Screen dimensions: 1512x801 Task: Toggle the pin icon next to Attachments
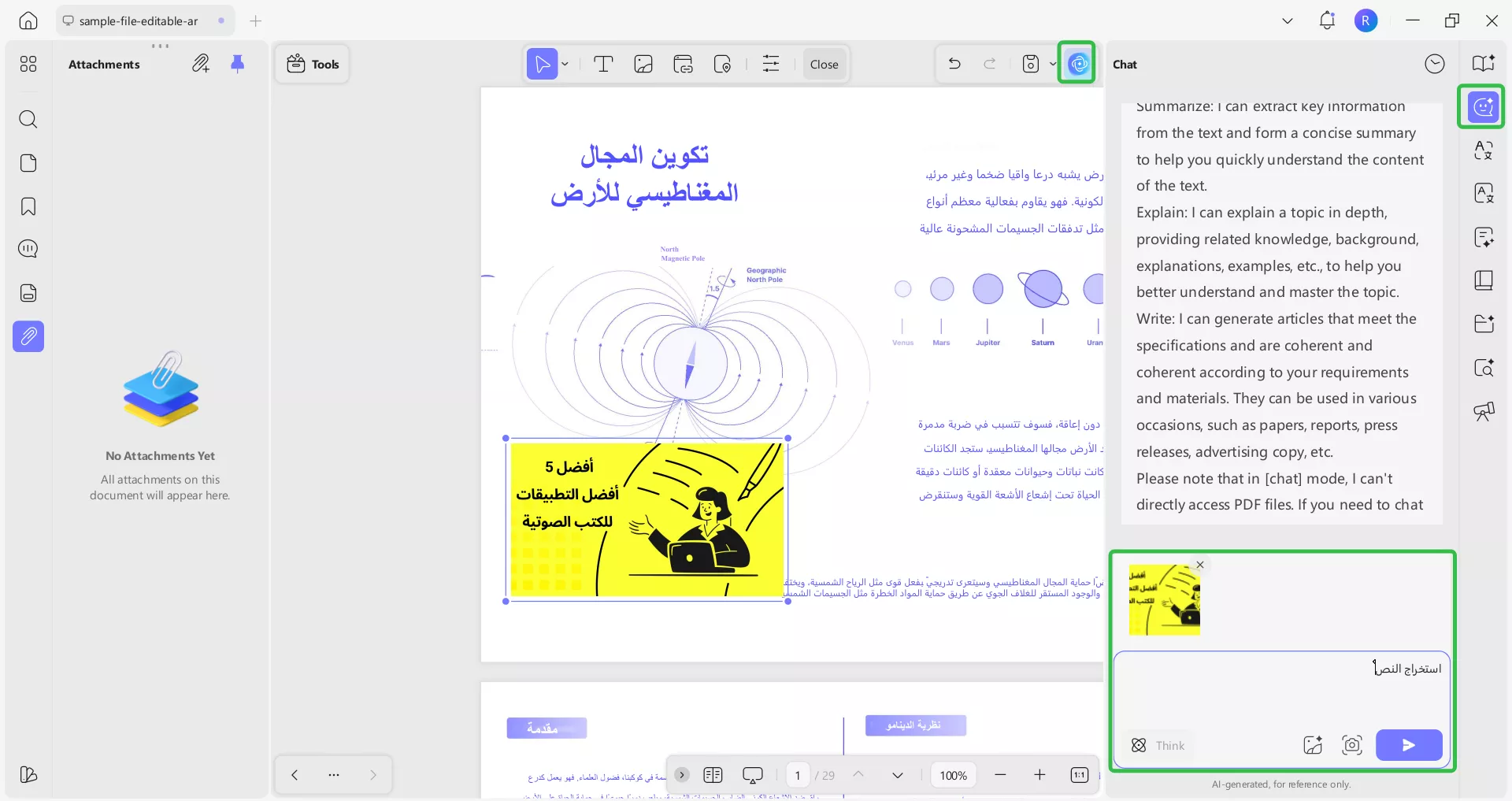point(239,65)
